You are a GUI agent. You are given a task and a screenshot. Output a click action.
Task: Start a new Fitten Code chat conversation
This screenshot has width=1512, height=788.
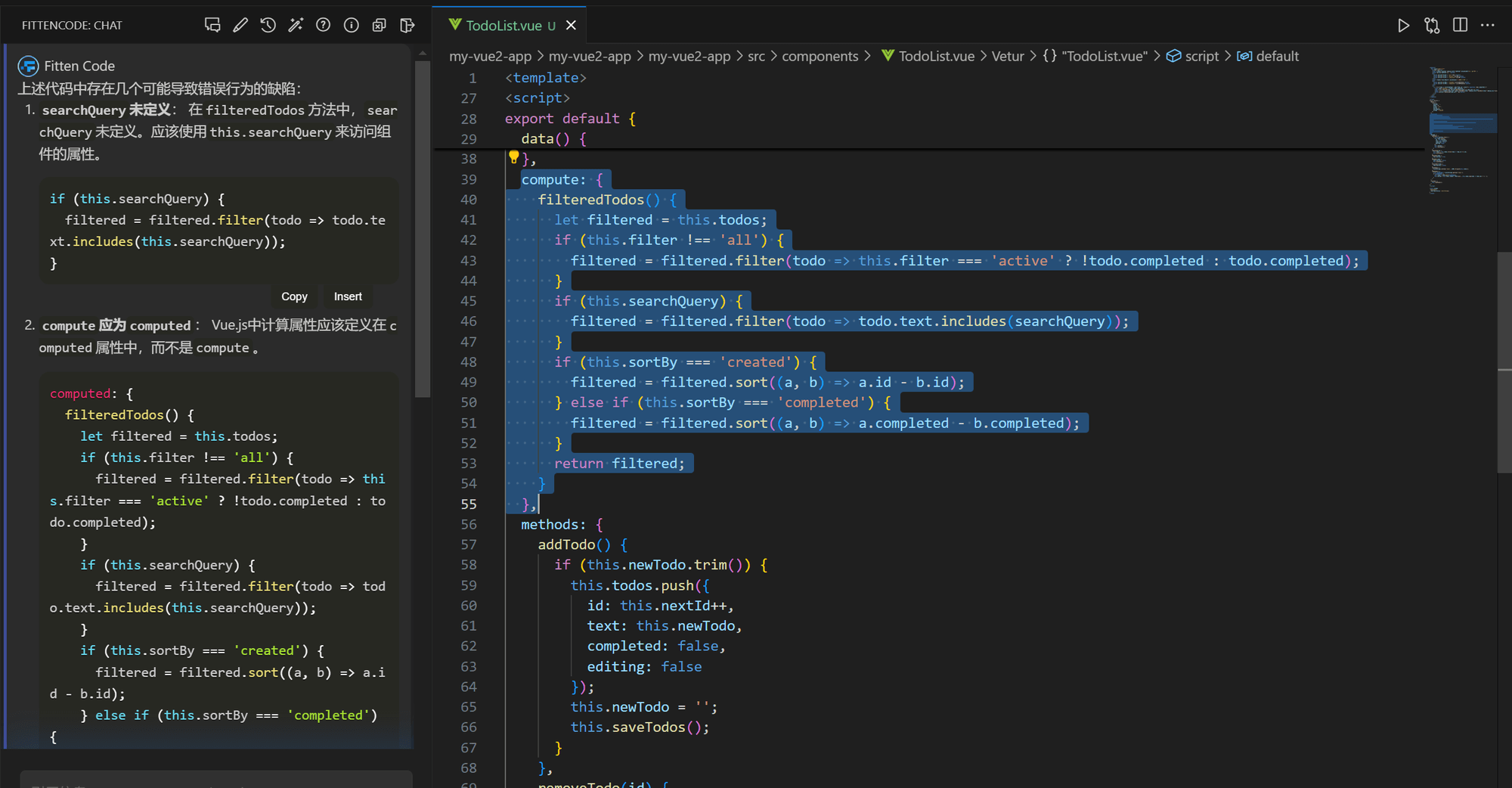click(x=212, y=25)
